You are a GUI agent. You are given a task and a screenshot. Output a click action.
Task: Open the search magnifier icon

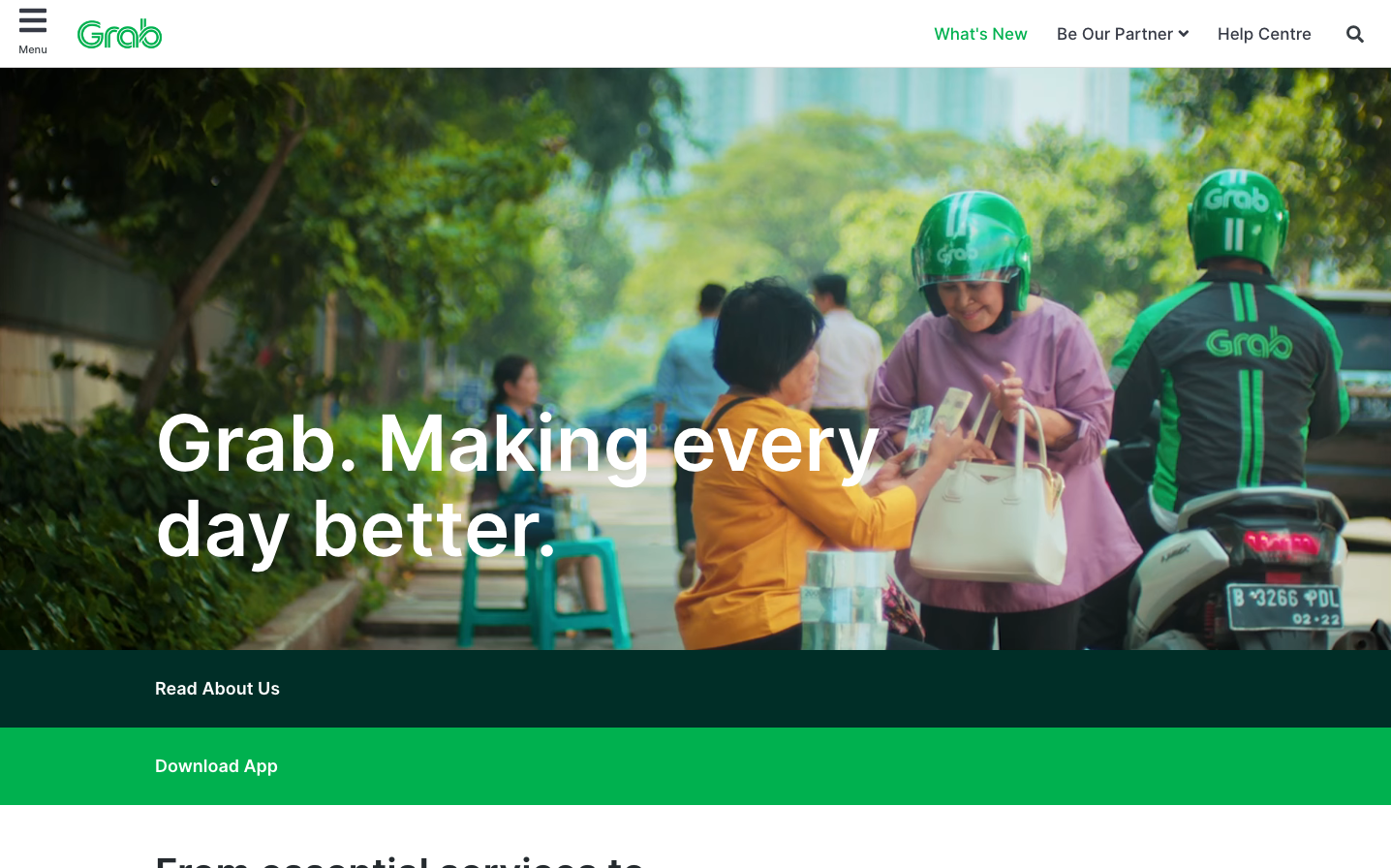(x=1355, y=34)
